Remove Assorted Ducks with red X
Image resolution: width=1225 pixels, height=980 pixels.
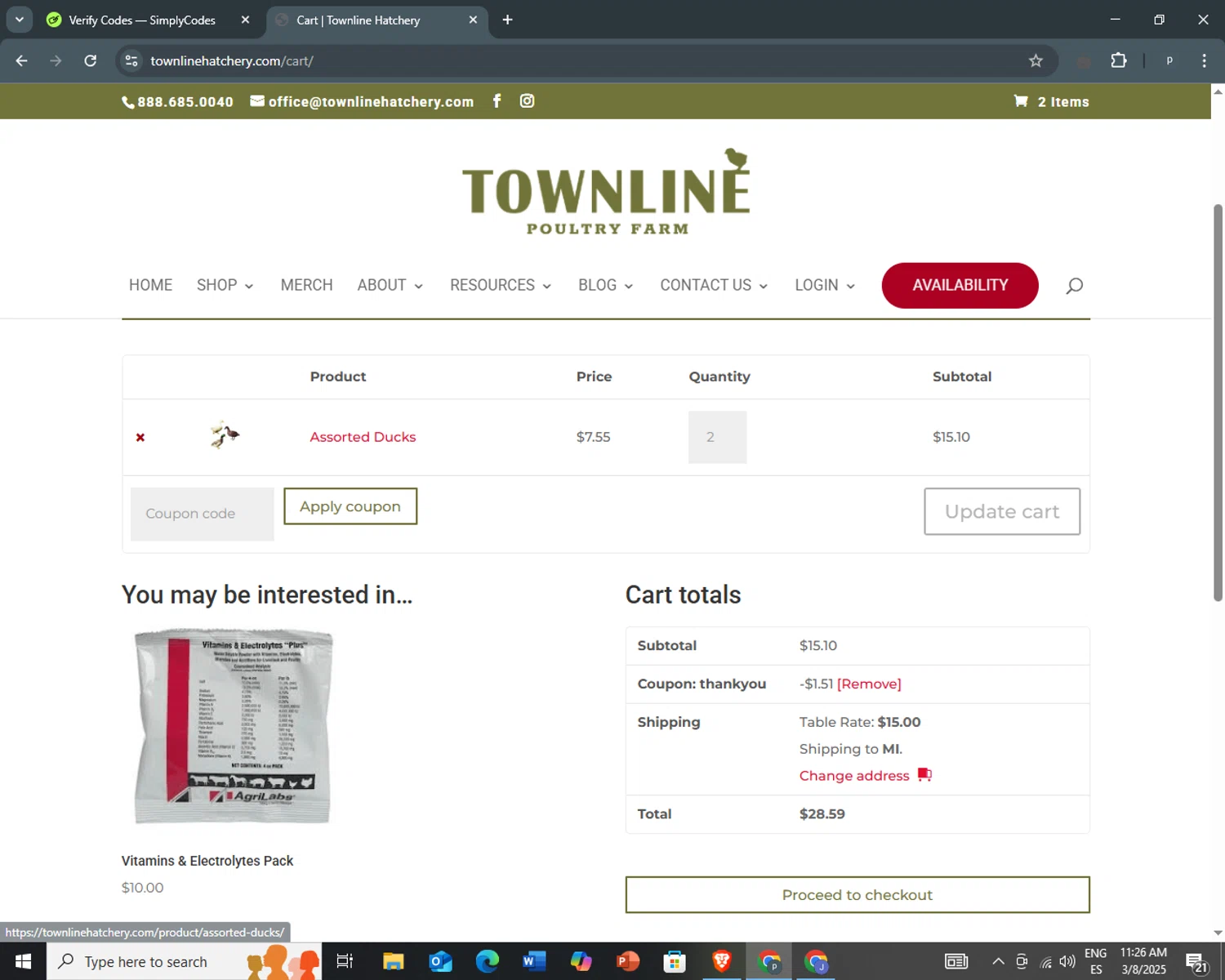140,438
